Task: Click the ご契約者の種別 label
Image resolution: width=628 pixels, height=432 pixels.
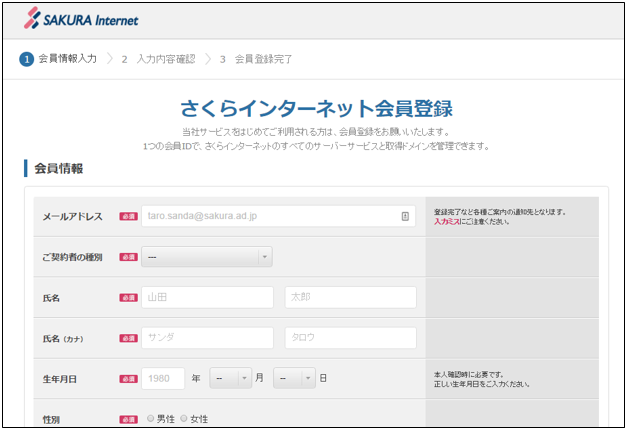Action: click(x=72, y=257)
